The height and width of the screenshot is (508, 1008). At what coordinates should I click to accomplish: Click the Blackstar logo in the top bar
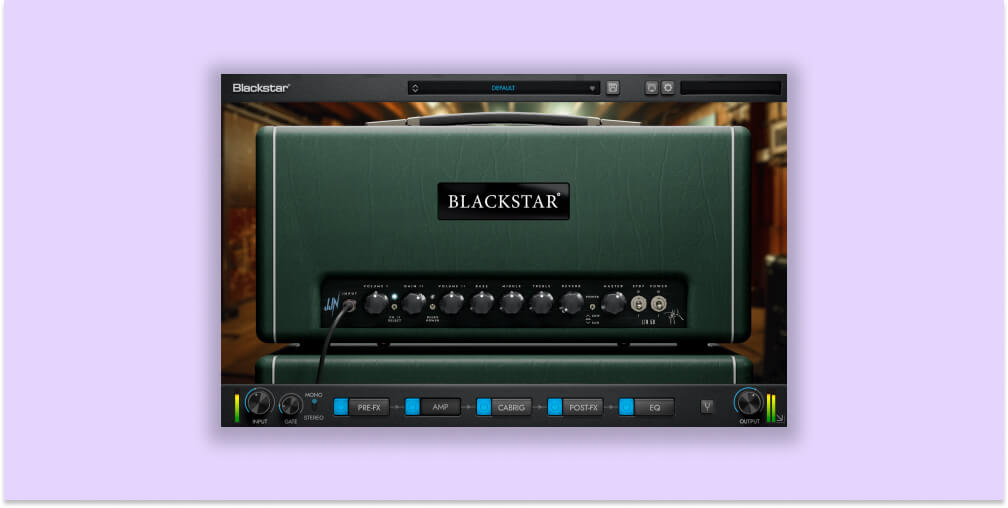[261, 88]
